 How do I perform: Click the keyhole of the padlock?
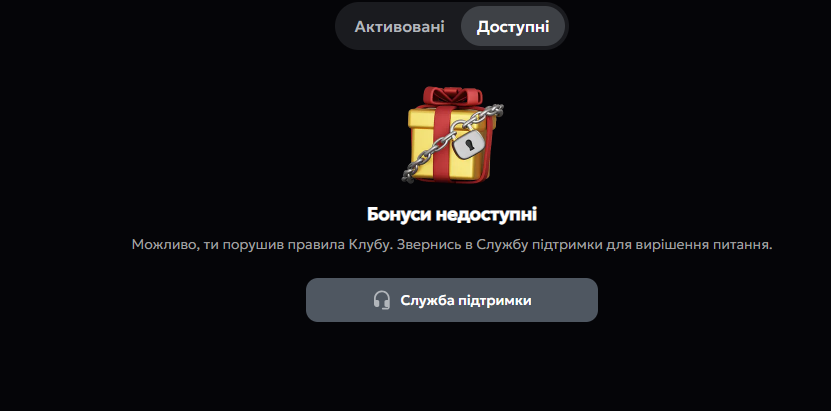pyautogui.click(x=468, y=144)
